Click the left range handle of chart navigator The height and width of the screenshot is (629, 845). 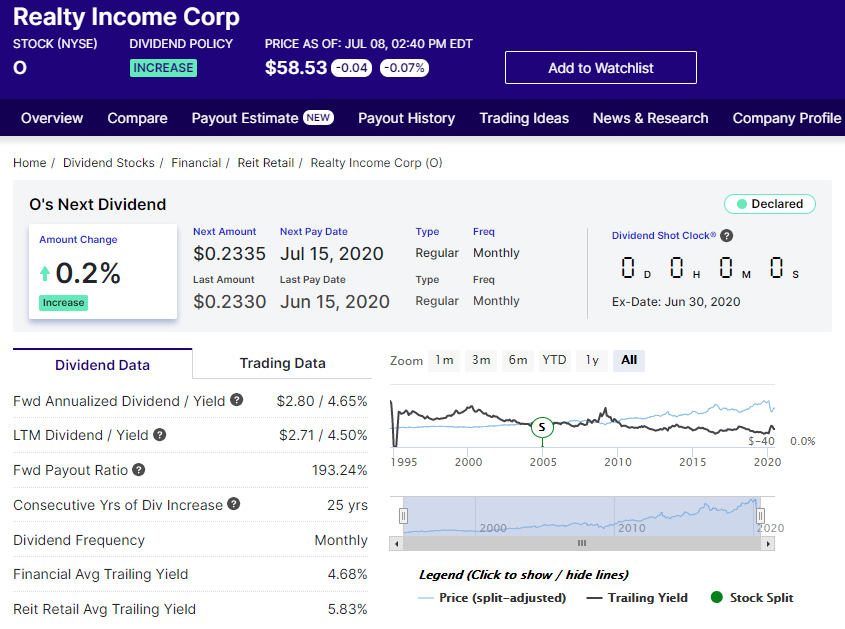(x=403, y=516)
